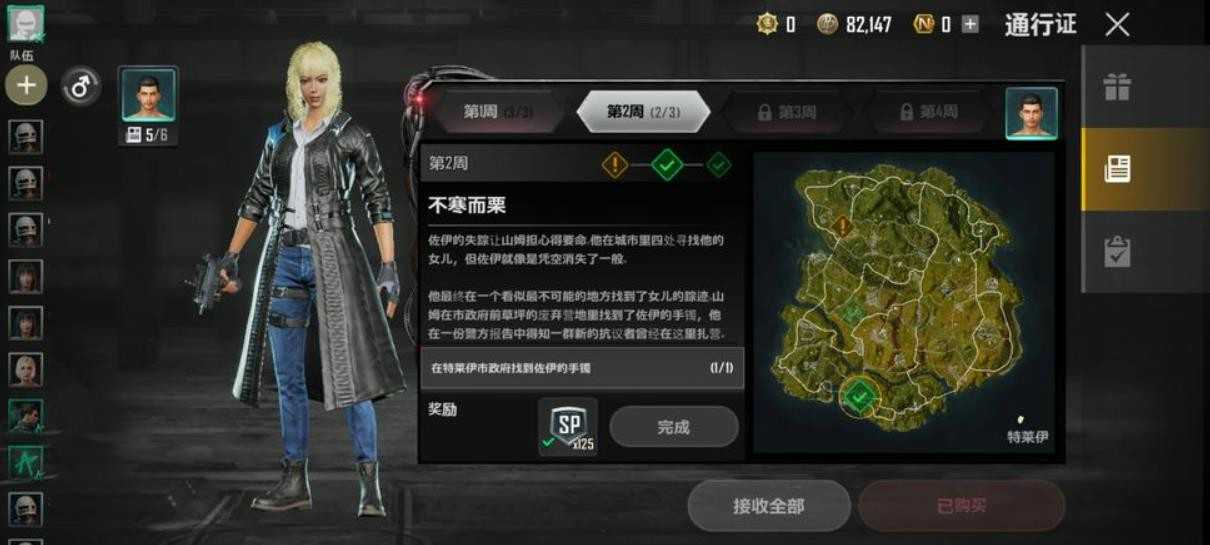Select the character portrait showing 5/6
1210x545 pixels.
149,106
